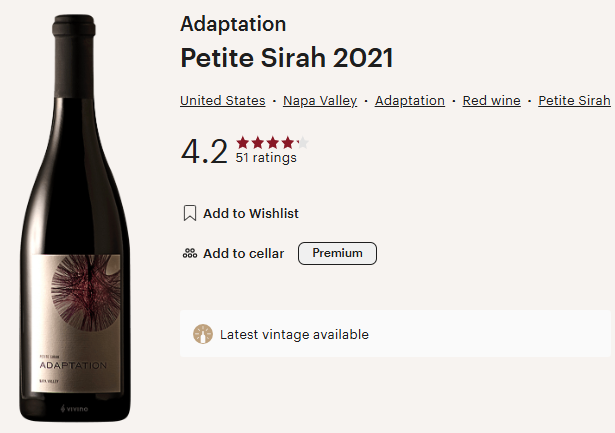Screen dimensions: 615x433
Task: Open the United States breadcrumb link
Action: click(222, 101)
